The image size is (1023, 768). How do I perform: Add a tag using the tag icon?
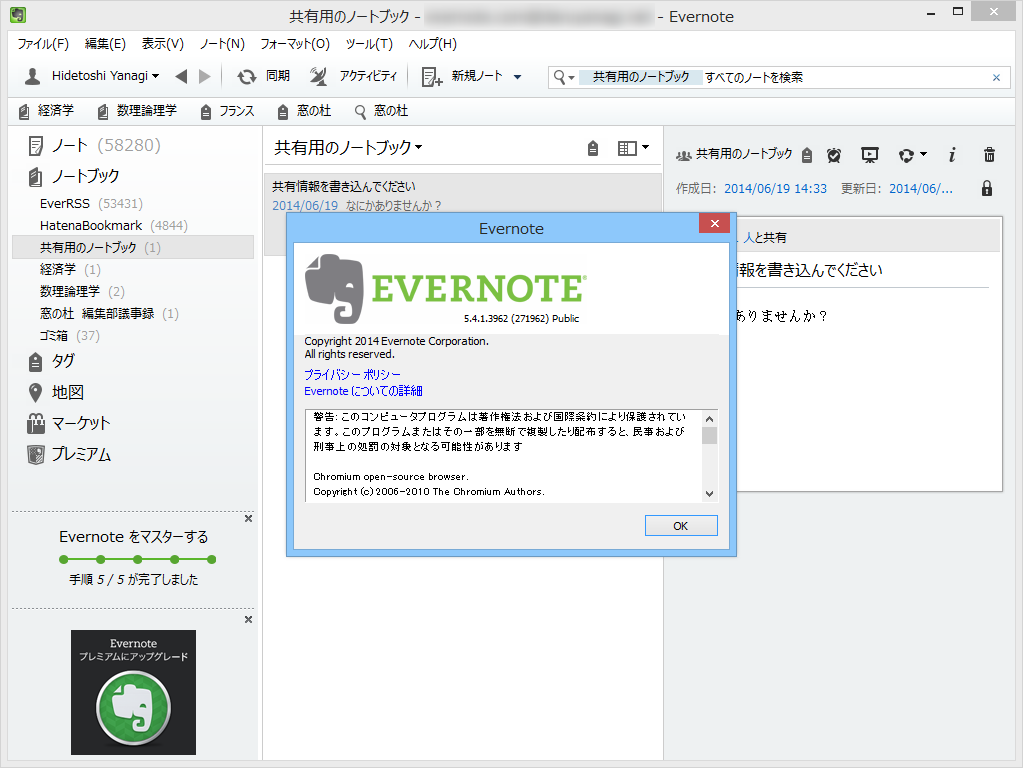point(806,155)
